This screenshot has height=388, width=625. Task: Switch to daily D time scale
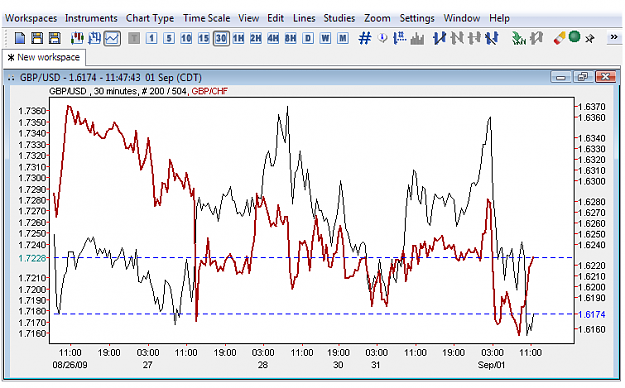pyautogui.click(x=308, y=39)
